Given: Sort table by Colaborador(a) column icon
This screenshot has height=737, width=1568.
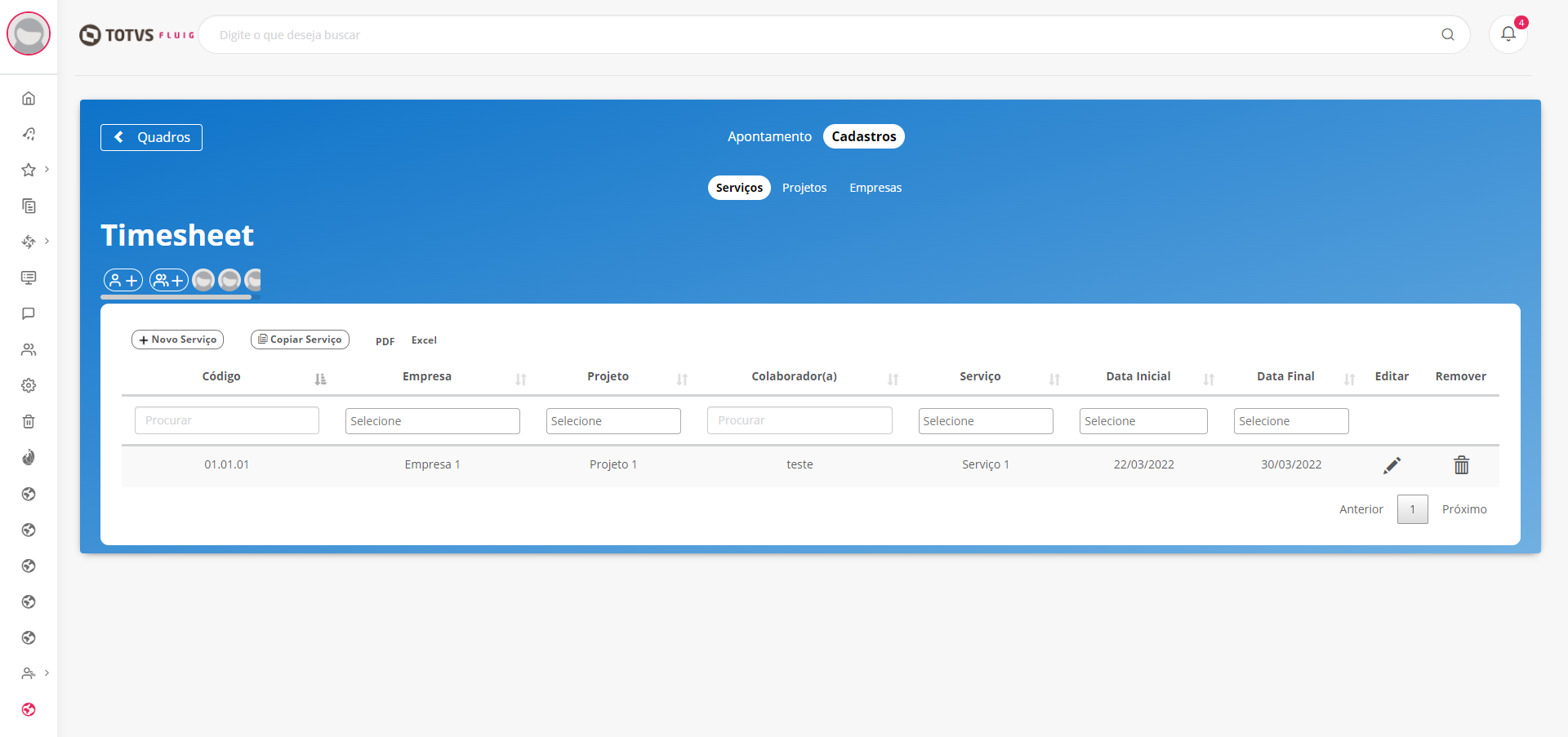Looking at the screenshot, I should pyautogui.click(x=893, y=379).
